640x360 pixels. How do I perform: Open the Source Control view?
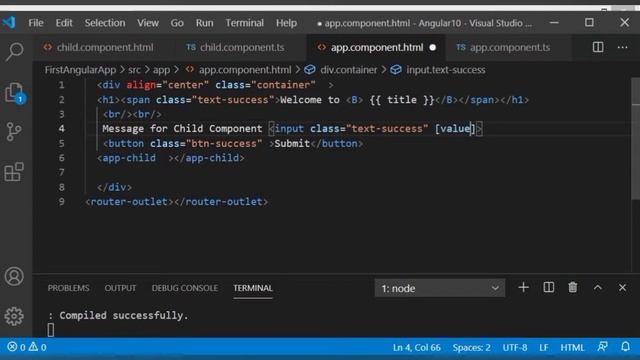tap(14, 132)
